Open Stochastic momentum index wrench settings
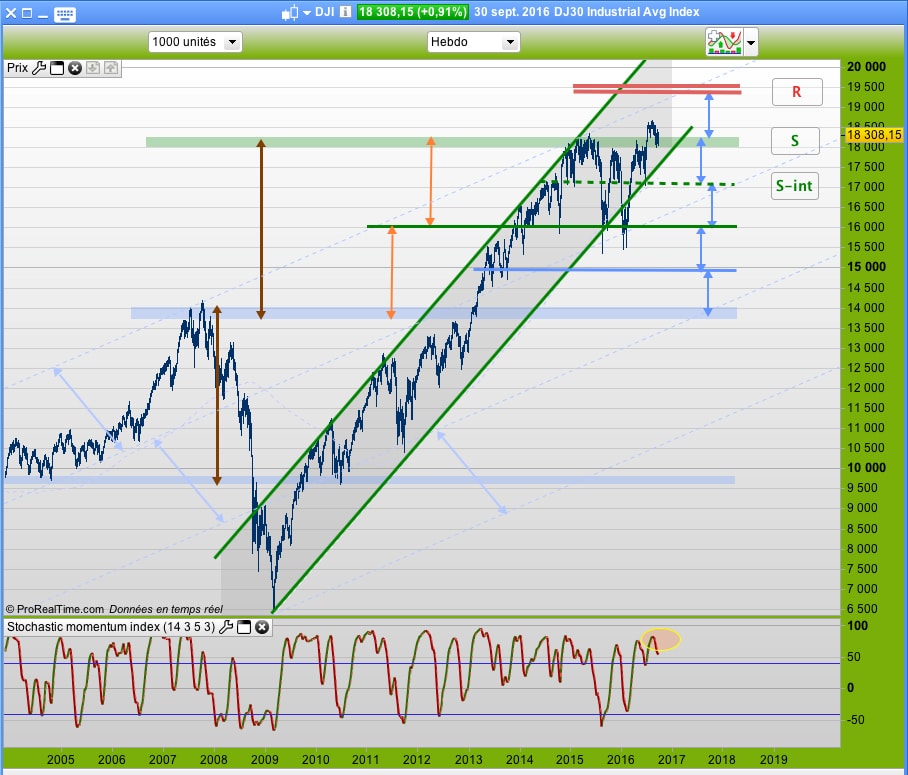Image resolution: width=908 pixels, height=775 pixels. tap(226, 627)
